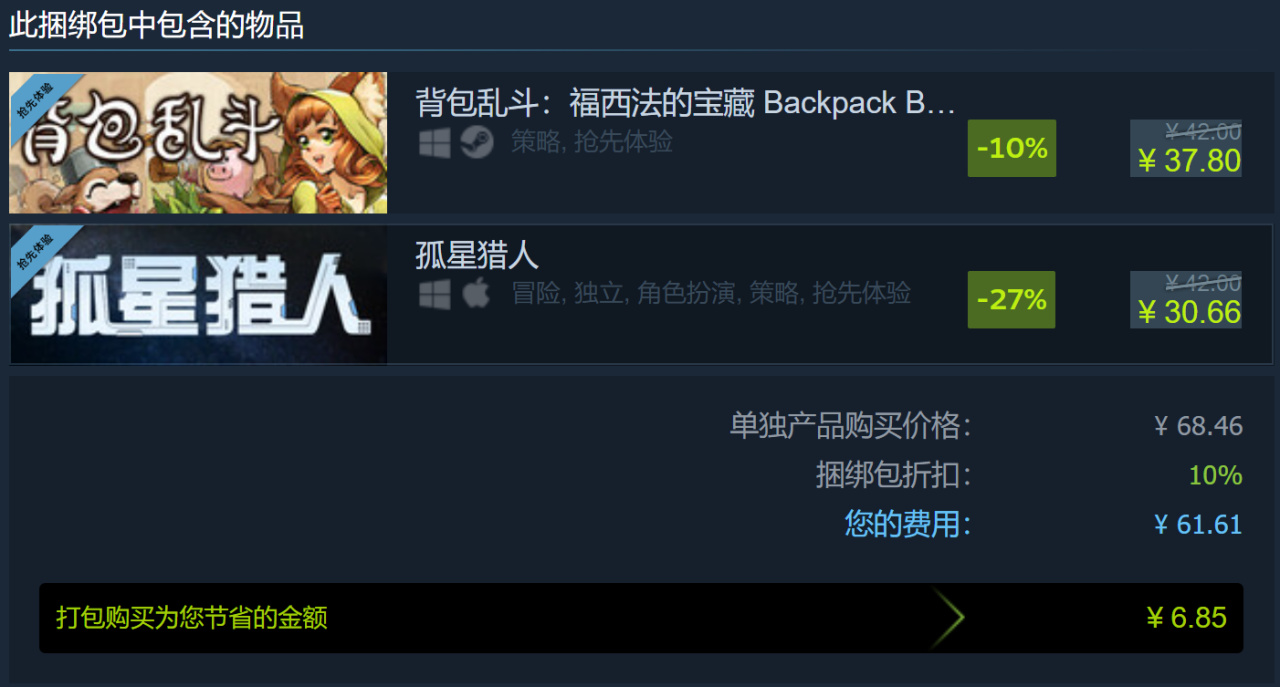Click the 您的费用 ¥ 61.61 total
This screenshot has width=1280, height=687.
click(x=1043, y=524)
